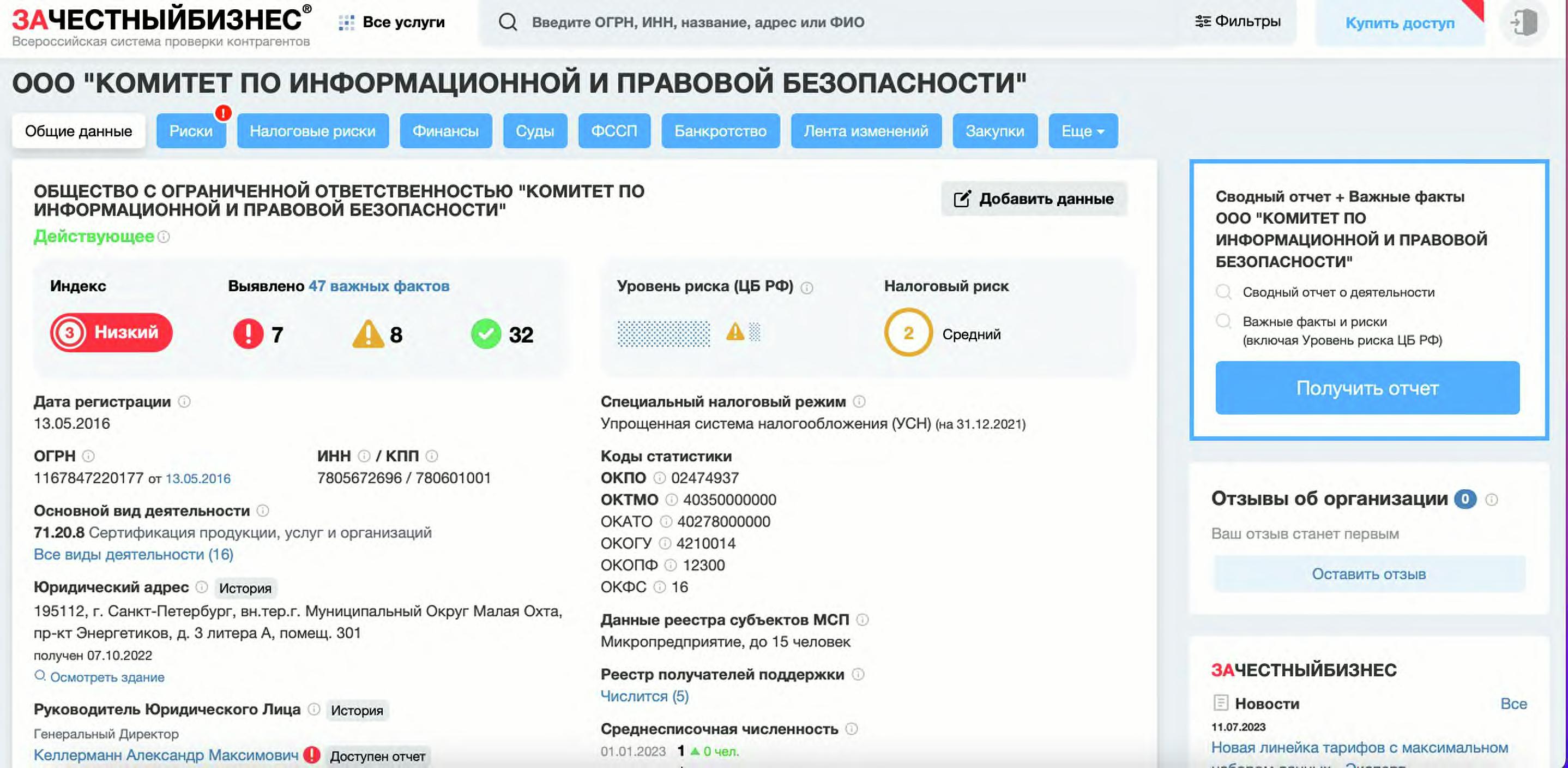The width and height of the screenshot is (1568, 768).
Task: Open Все виды деятельности (16) link
Action: [x=134, y=554]
